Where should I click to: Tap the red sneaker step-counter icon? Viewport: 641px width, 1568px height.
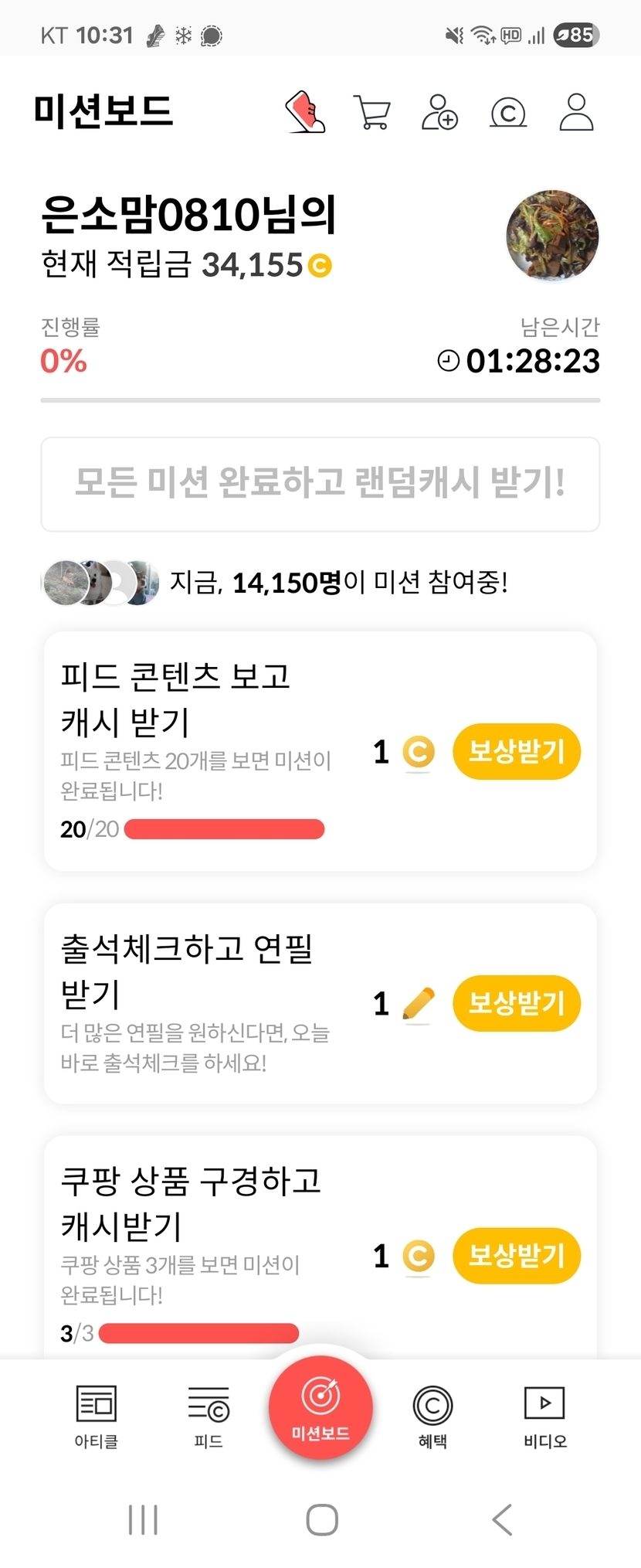point(307,112)
